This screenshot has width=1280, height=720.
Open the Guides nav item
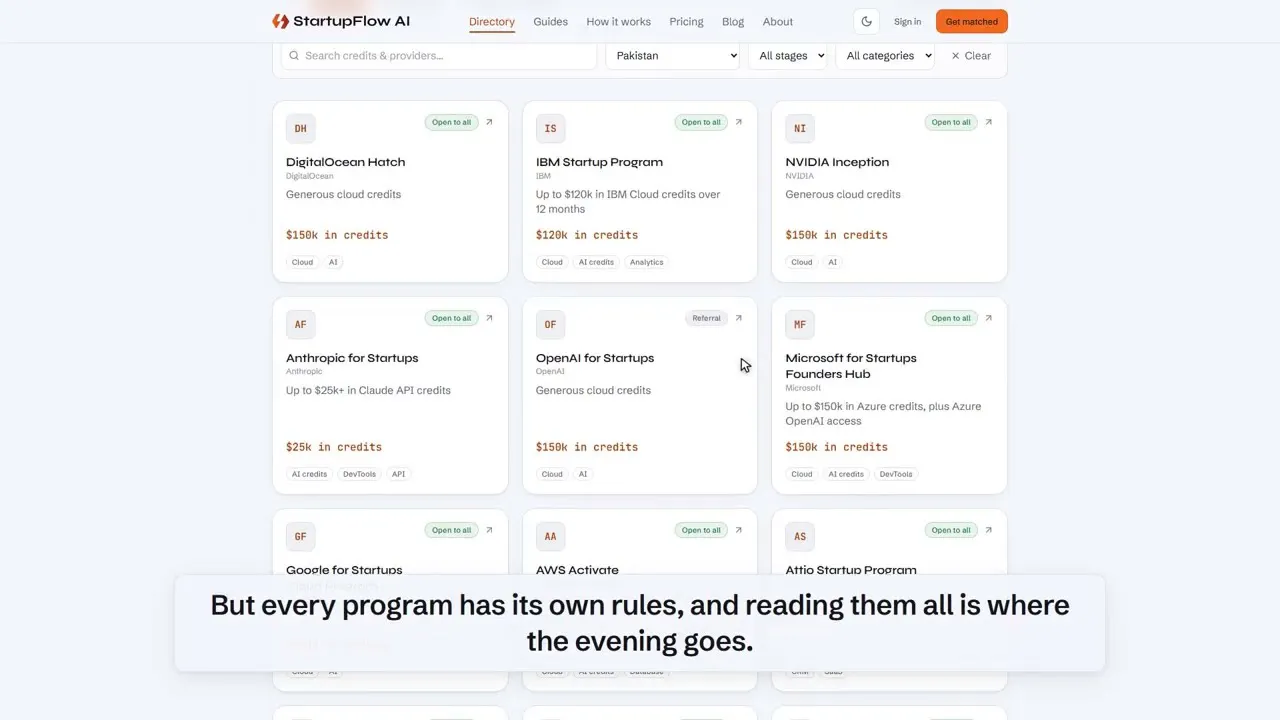pos(550,21)
